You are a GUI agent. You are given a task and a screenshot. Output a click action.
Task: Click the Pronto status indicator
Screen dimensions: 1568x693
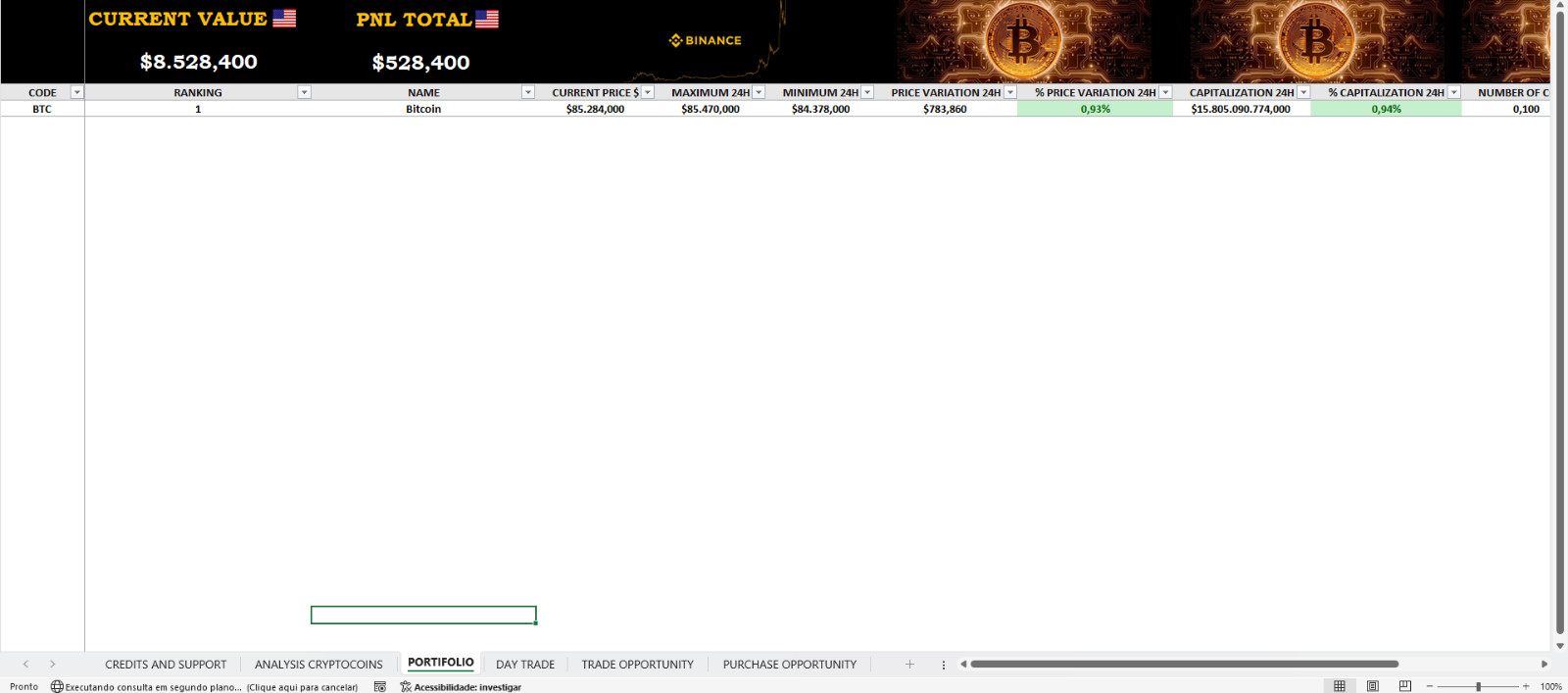coord(24,687)
